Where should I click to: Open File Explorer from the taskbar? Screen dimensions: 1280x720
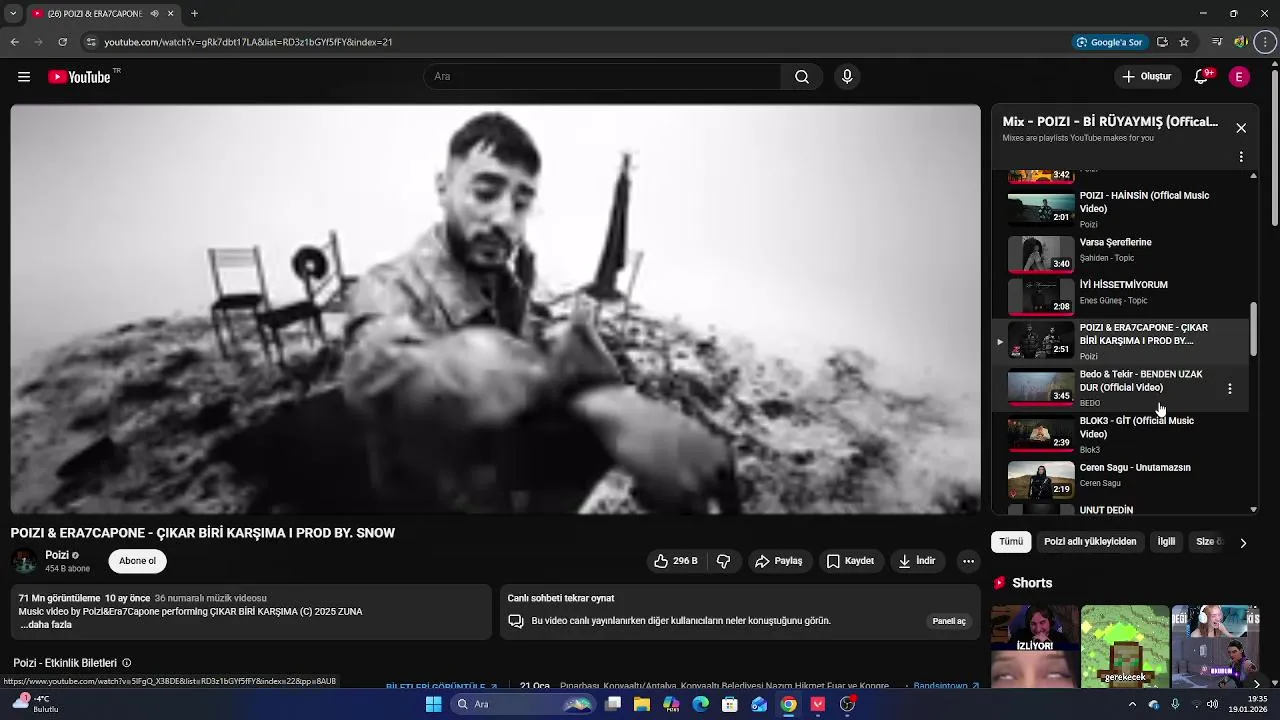coord(642,704)
